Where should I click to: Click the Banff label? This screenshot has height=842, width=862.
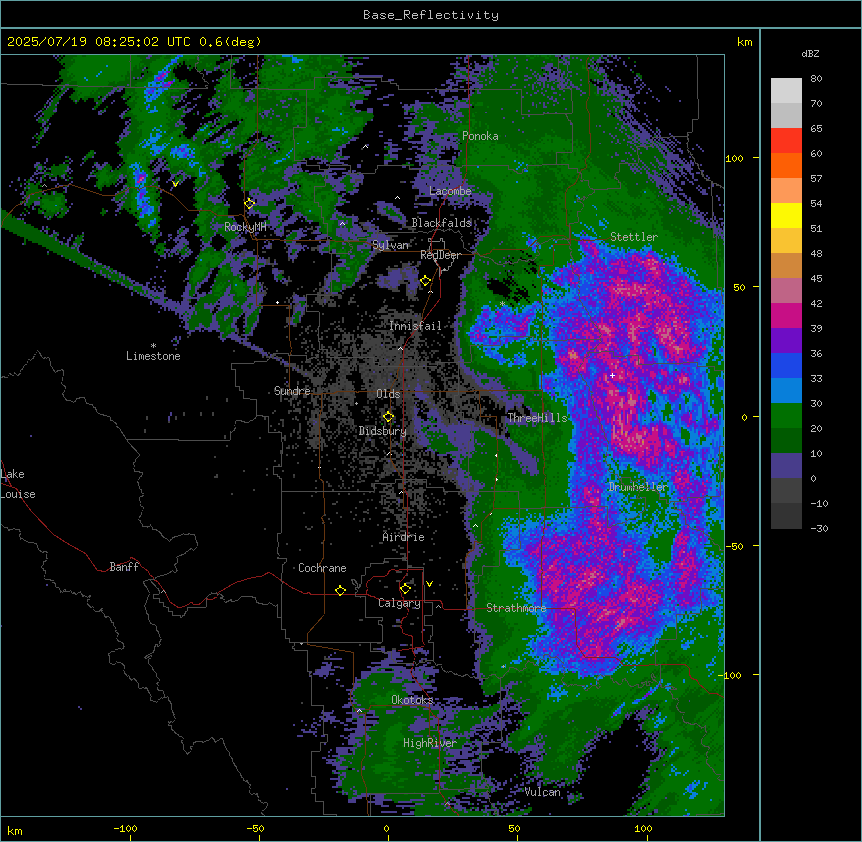coord(124,567)
